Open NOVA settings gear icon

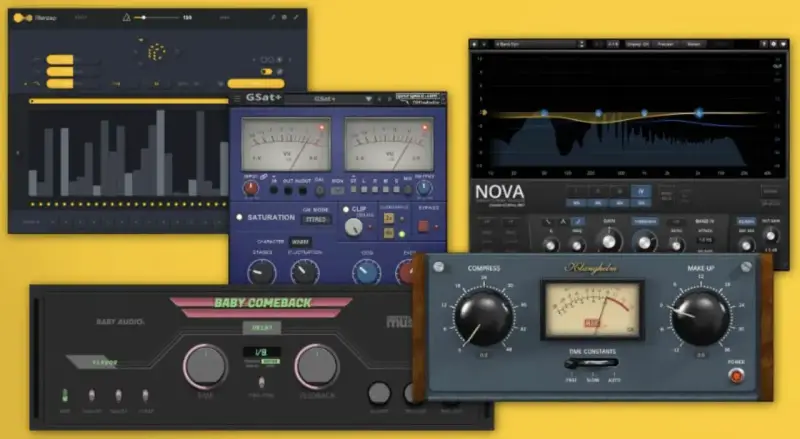(773, 44)
